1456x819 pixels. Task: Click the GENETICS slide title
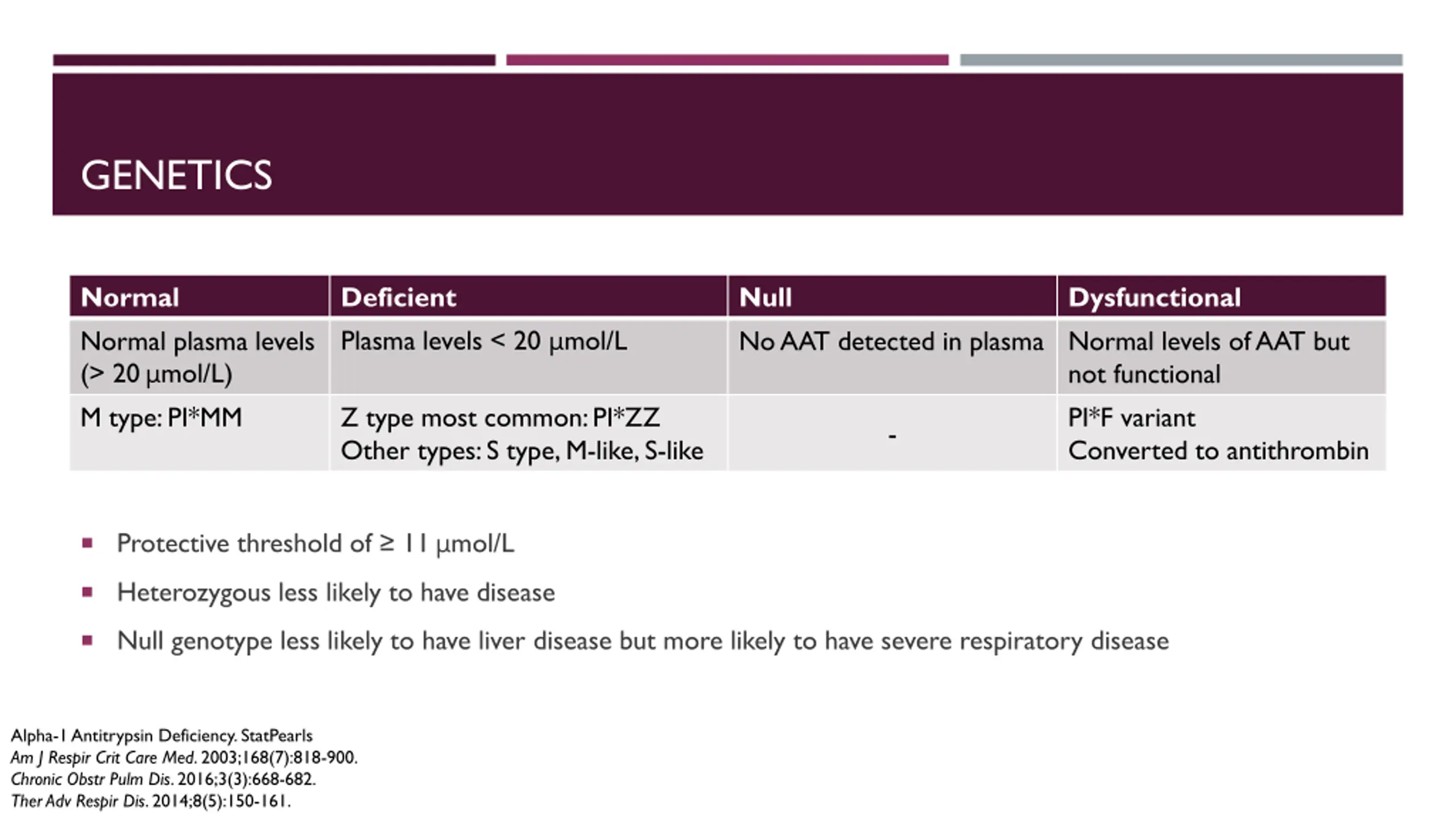(176, 175)
